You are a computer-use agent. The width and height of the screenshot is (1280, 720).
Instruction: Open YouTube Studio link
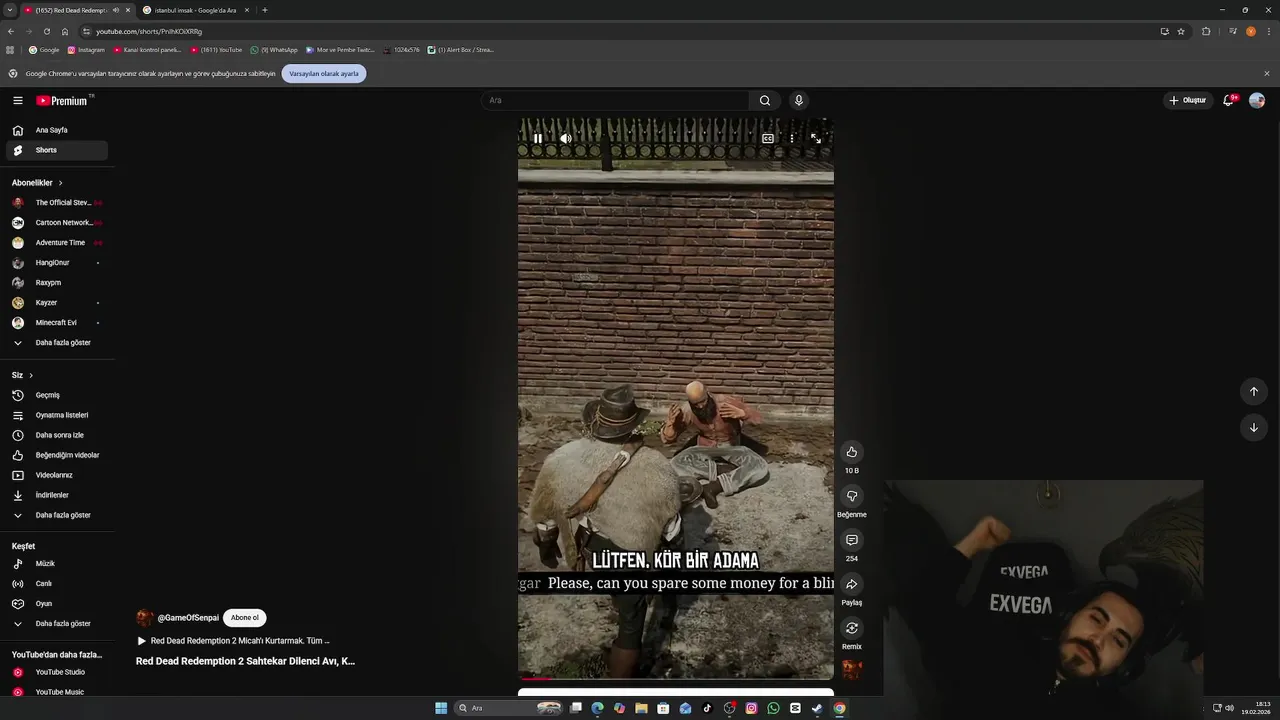(57, 672)
